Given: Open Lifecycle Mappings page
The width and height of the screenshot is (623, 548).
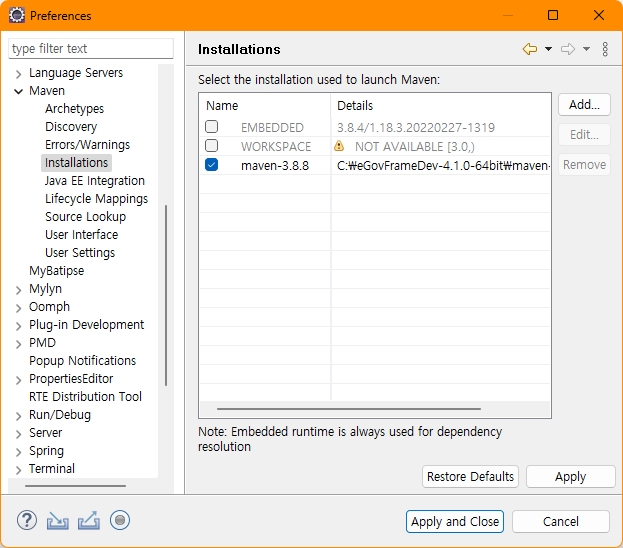Looking at the screenshot, I should [x=96, y=199].
